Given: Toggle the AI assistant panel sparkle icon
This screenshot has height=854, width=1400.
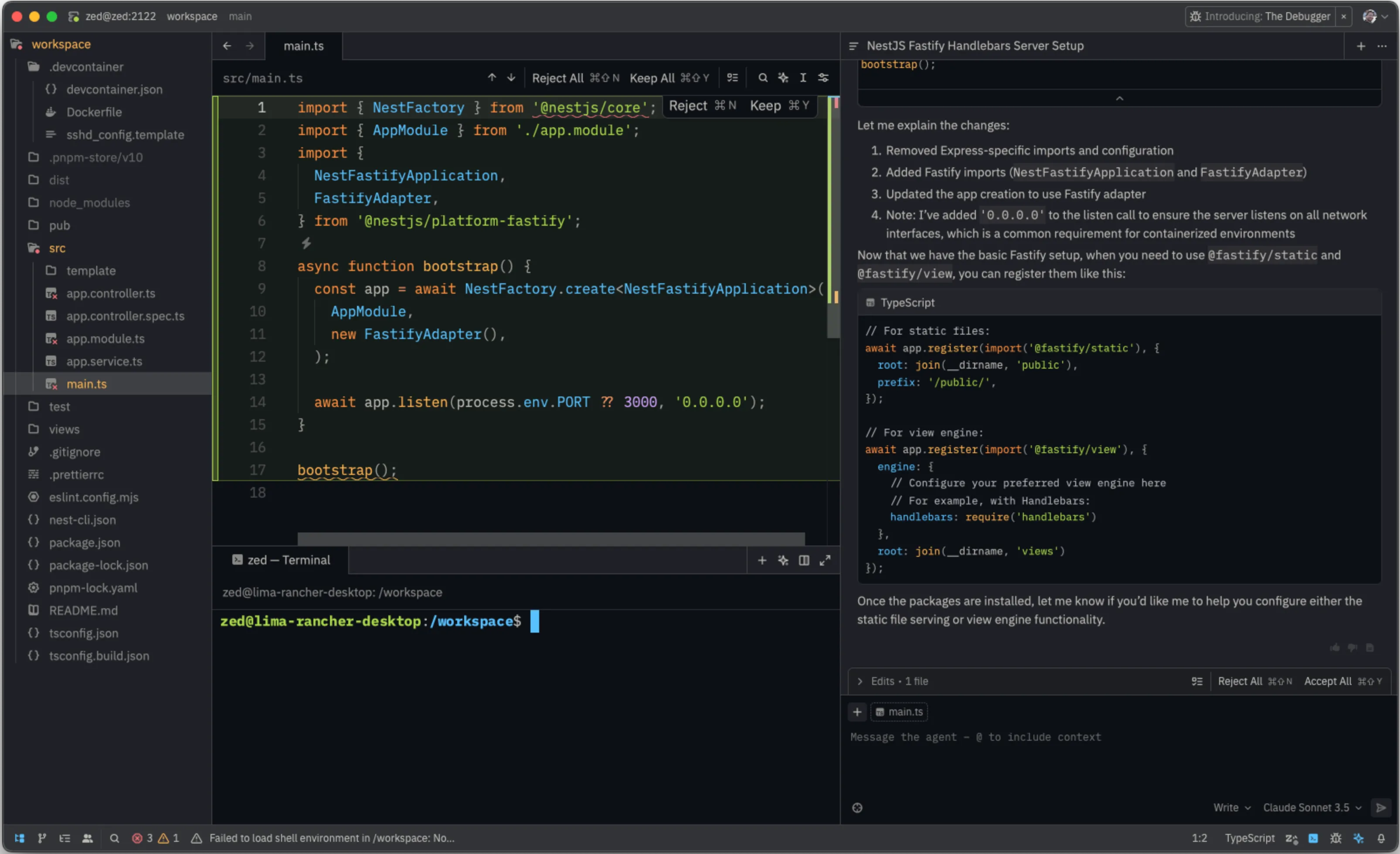Looking at the screenshot, I should pos(1359,838).
